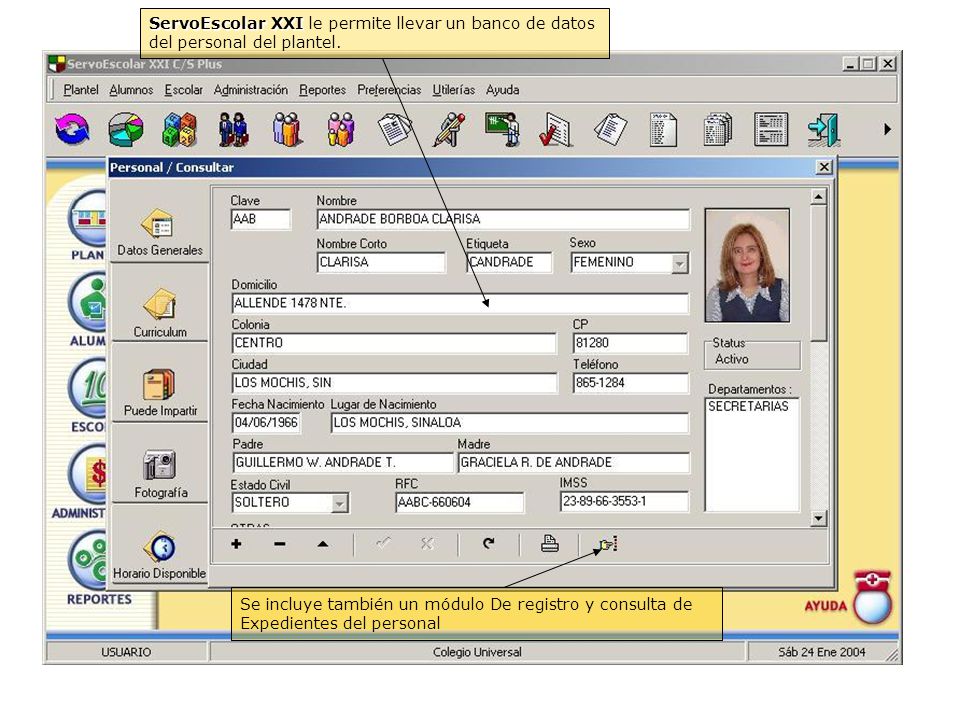Click the multiple report pages toolbar icon
The height and width of the screenshot is (720, 960).
pos(717,129)
